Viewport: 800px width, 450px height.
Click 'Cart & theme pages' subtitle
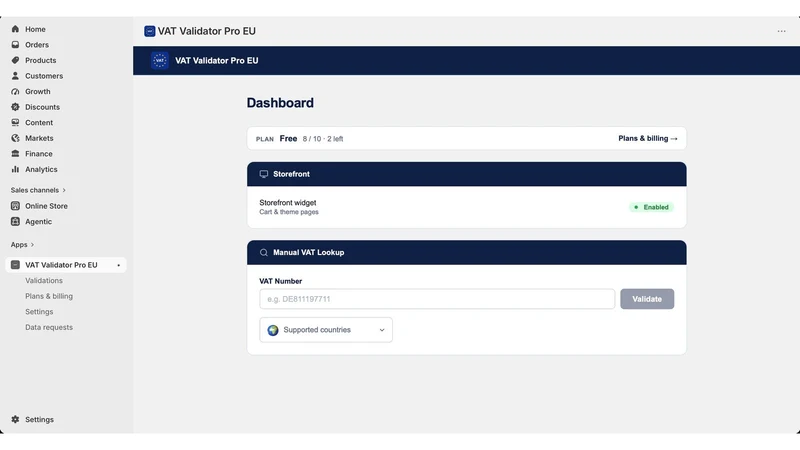click(x=289, y=212)
